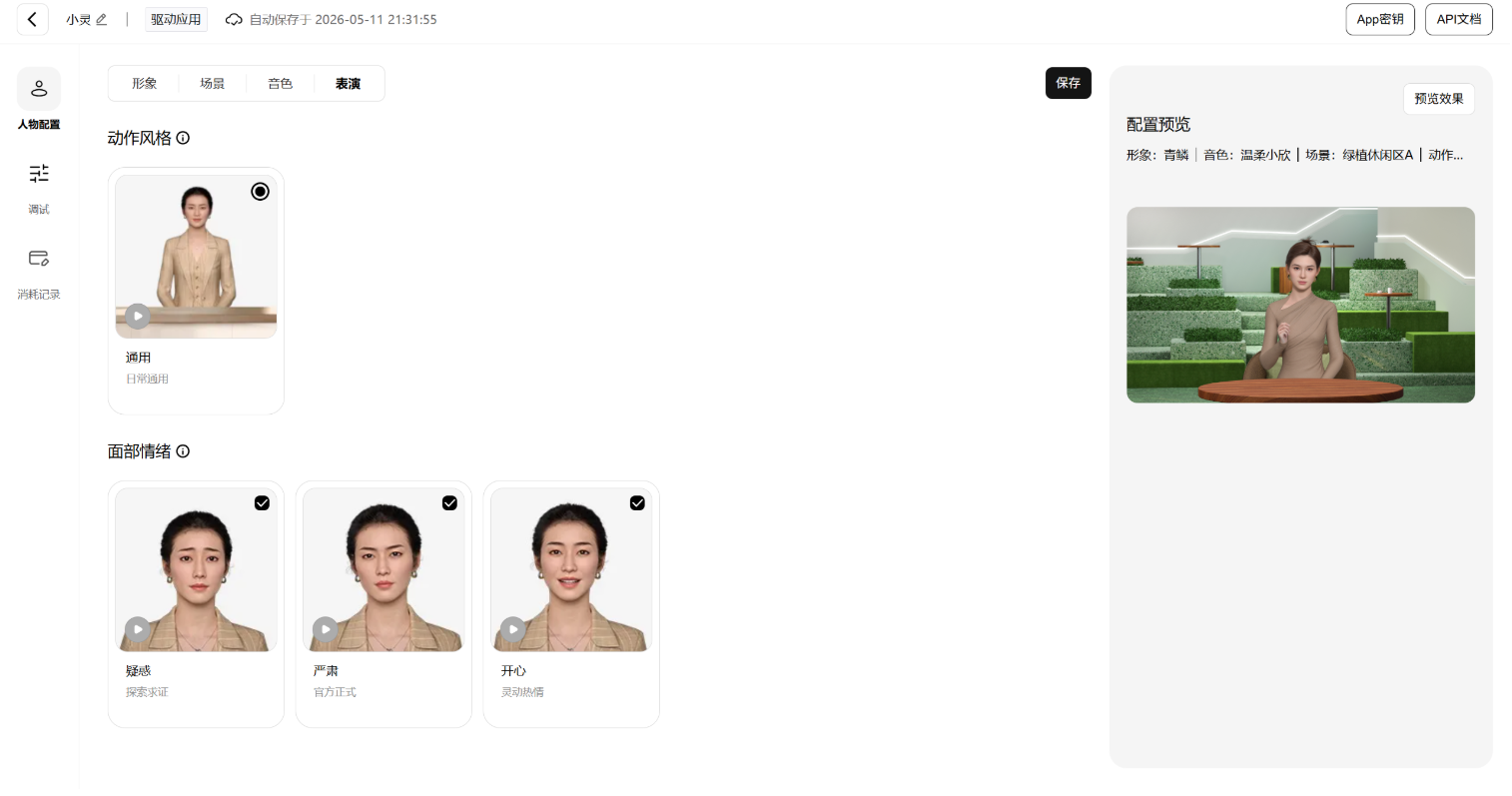Image resolution: width=1512 pixels, height=796 pixels.
Task: Open 消耗记录 sidebar card icon
Action: click(39, 259)
